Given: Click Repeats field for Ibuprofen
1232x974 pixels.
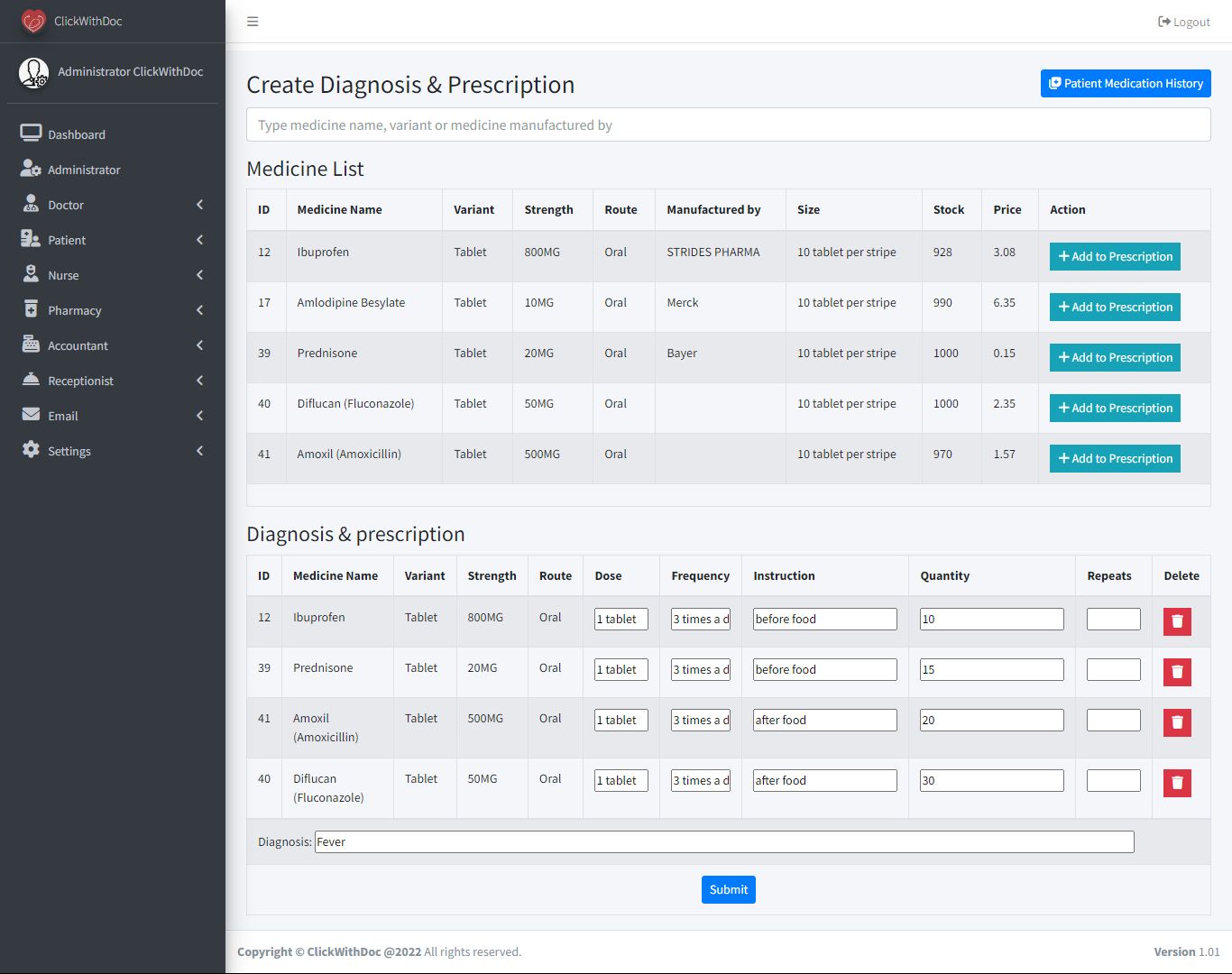Looking at the screenshot, I should [1113, 620].
